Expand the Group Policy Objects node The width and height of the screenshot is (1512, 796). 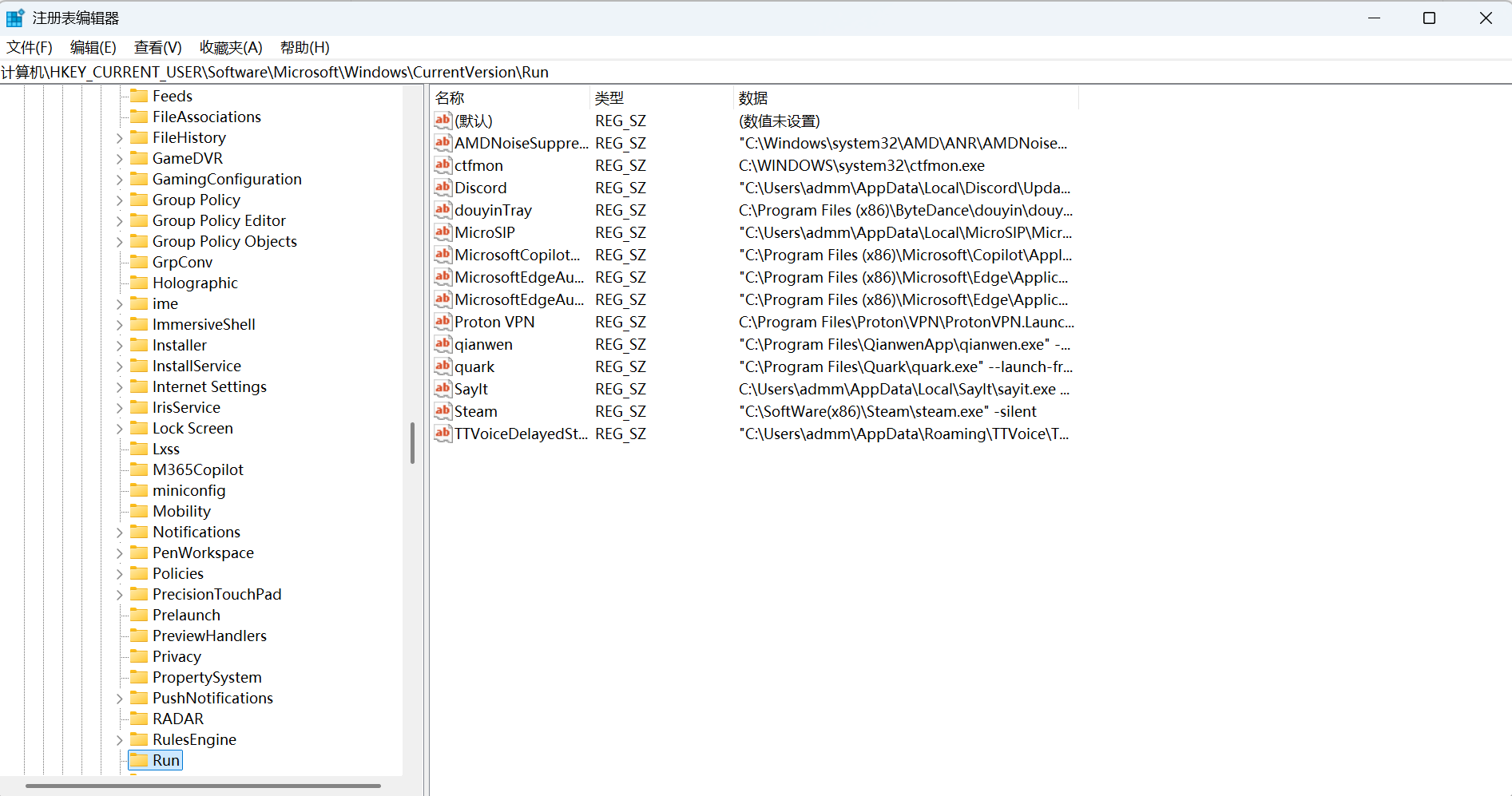120,242
